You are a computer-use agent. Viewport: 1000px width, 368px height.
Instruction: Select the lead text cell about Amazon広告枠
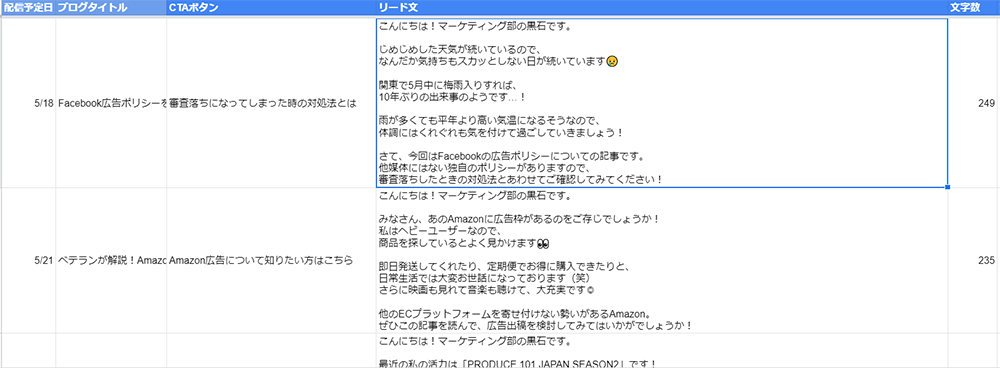662,261
